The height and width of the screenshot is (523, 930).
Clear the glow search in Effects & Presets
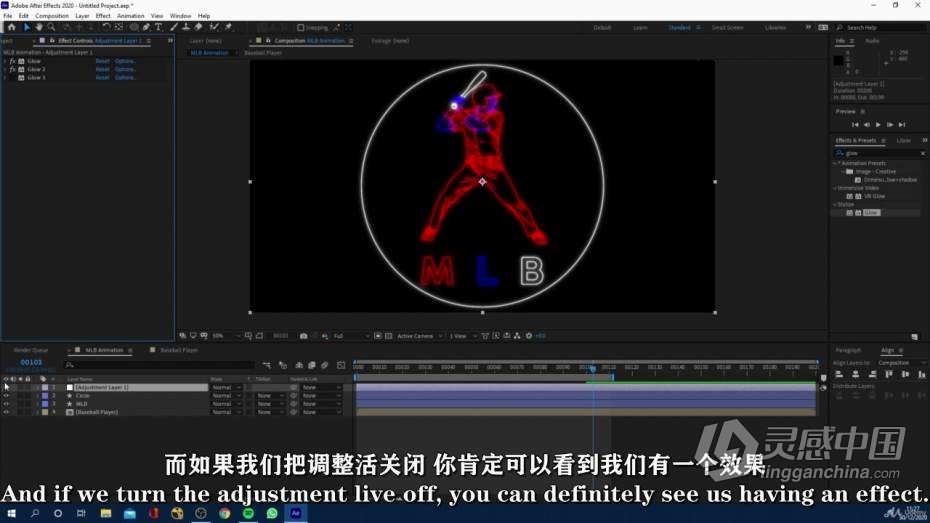(922, 154)
